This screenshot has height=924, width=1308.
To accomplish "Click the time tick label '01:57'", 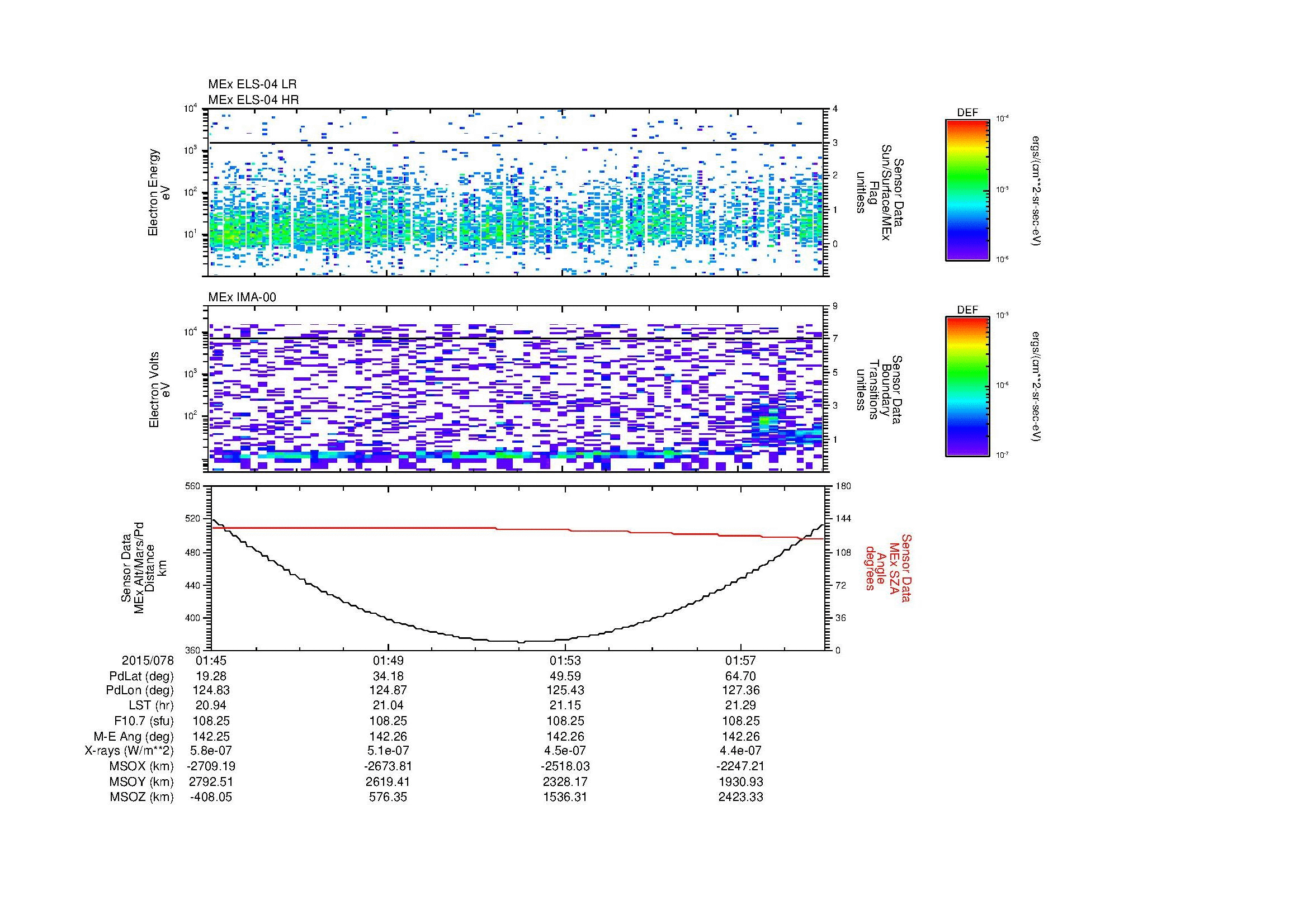I will tap(740, 660).
